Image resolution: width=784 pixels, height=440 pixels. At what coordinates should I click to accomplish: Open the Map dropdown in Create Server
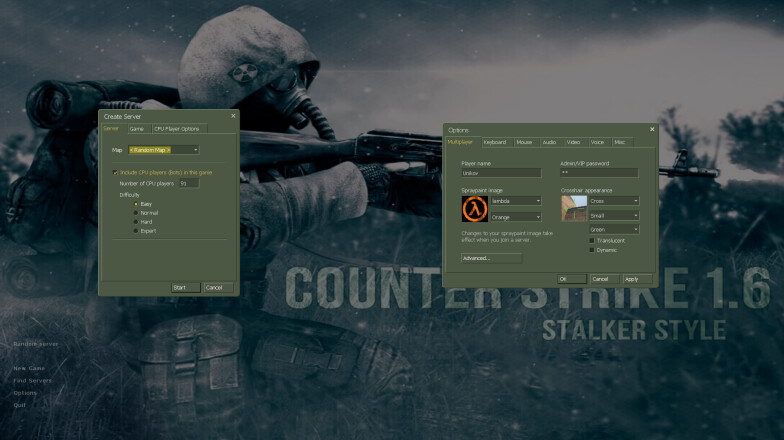164,150
